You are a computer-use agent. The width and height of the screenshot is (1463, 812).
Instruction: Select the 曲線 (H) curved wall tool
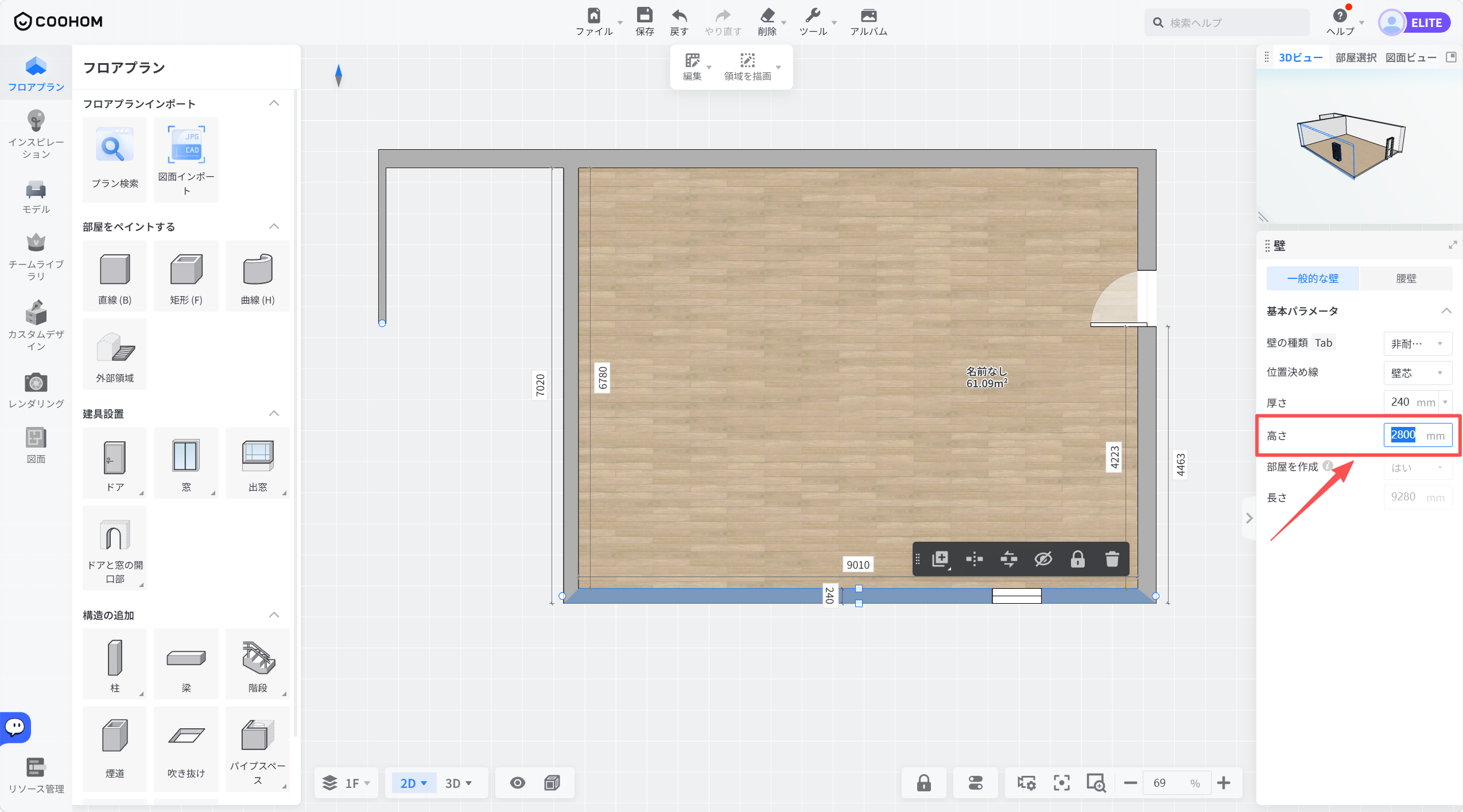tap(258, 276)
